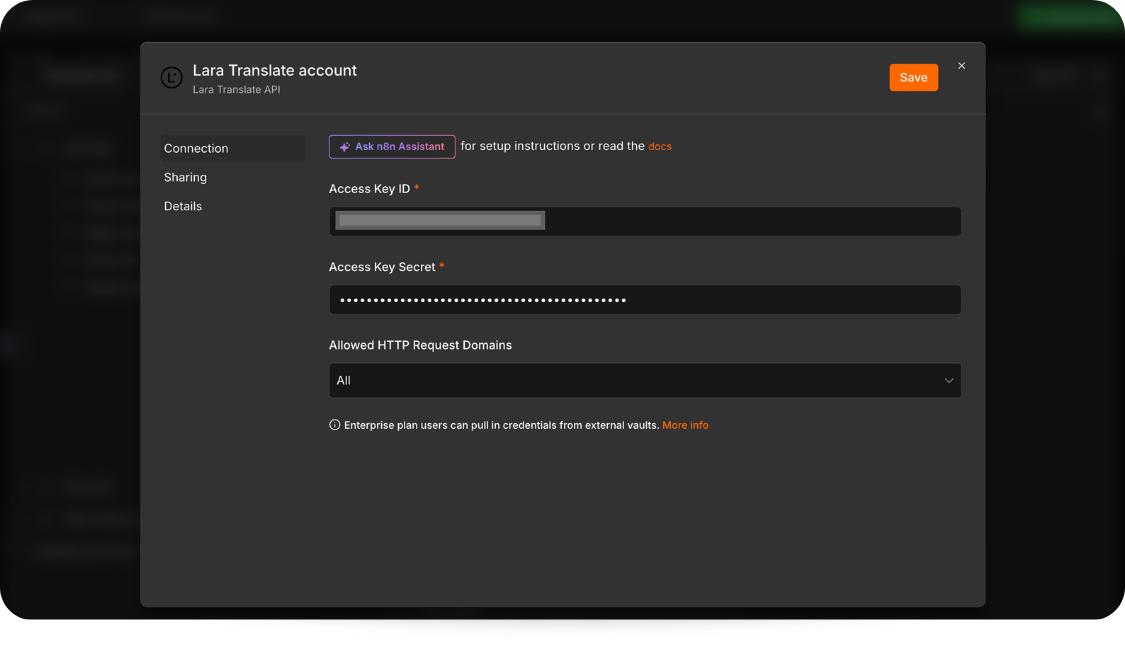Click the dropdown chevron next to All
The height and width of the screenshot is (648, 1125).
pyautogui.click(x=949, y=380)
